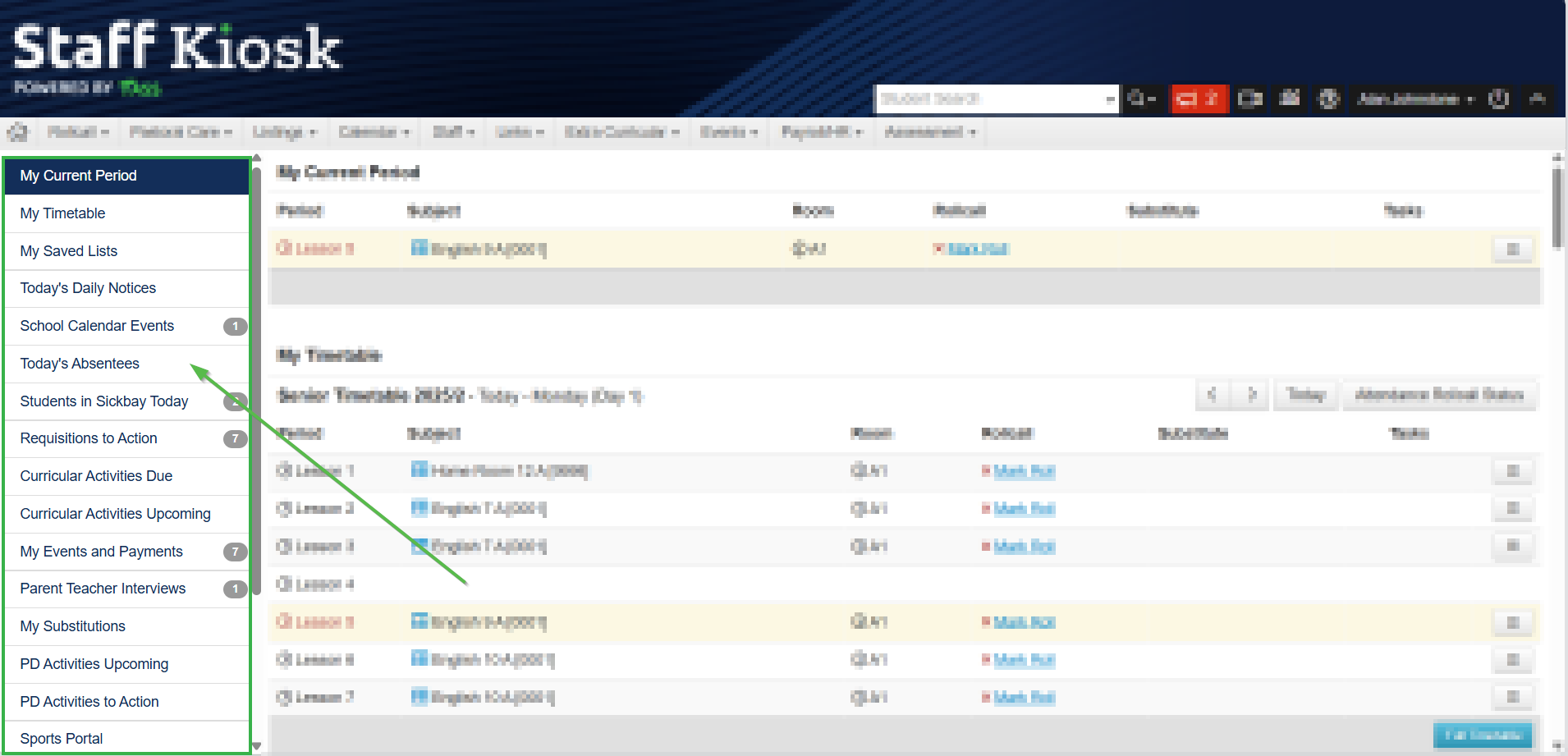Open the Calendar menu in navigation bar

(x=374, y=132)
